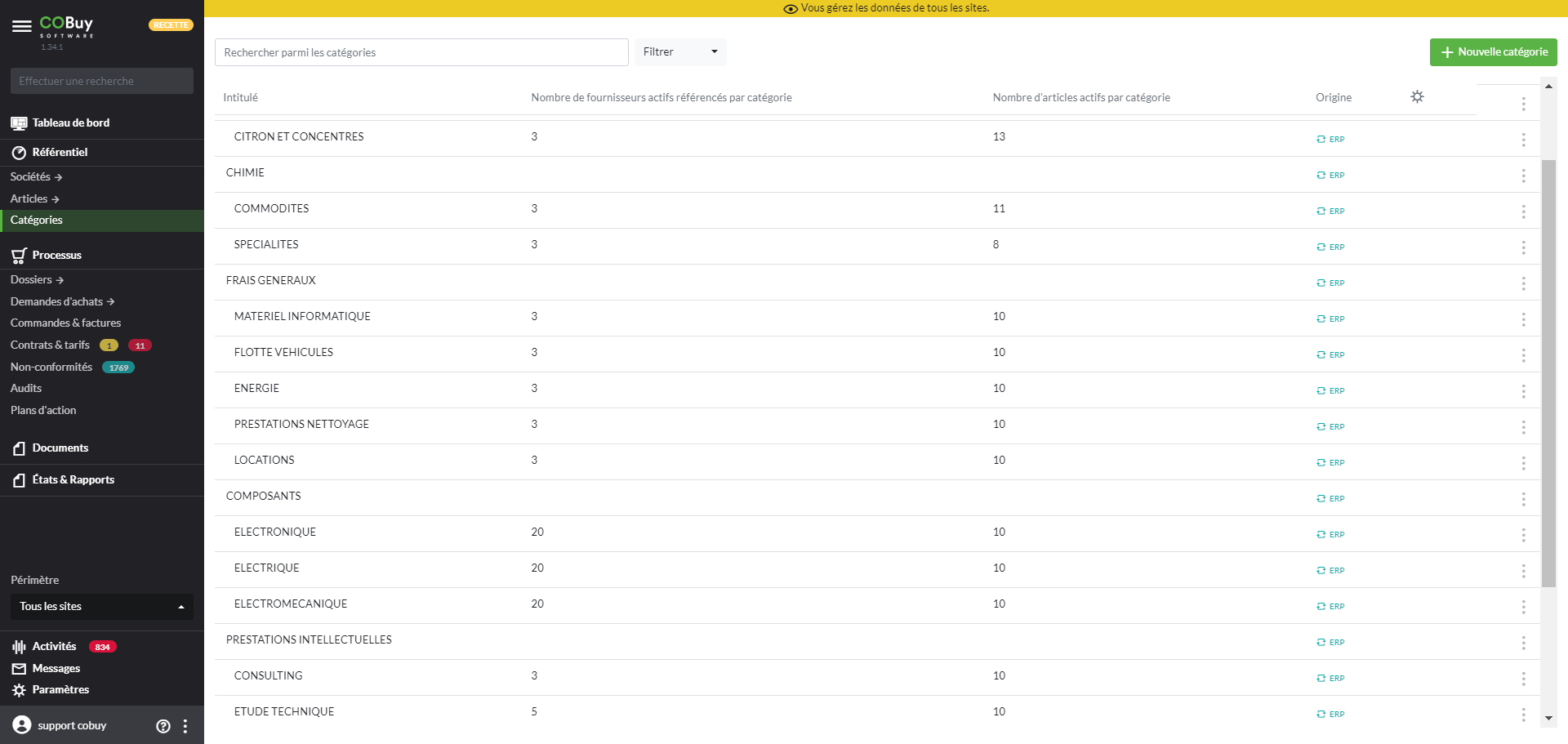This screenshot has height=744, width=1568.
Task: Focus the Rechercher parmi les catégories field
Action: [421, 52]
